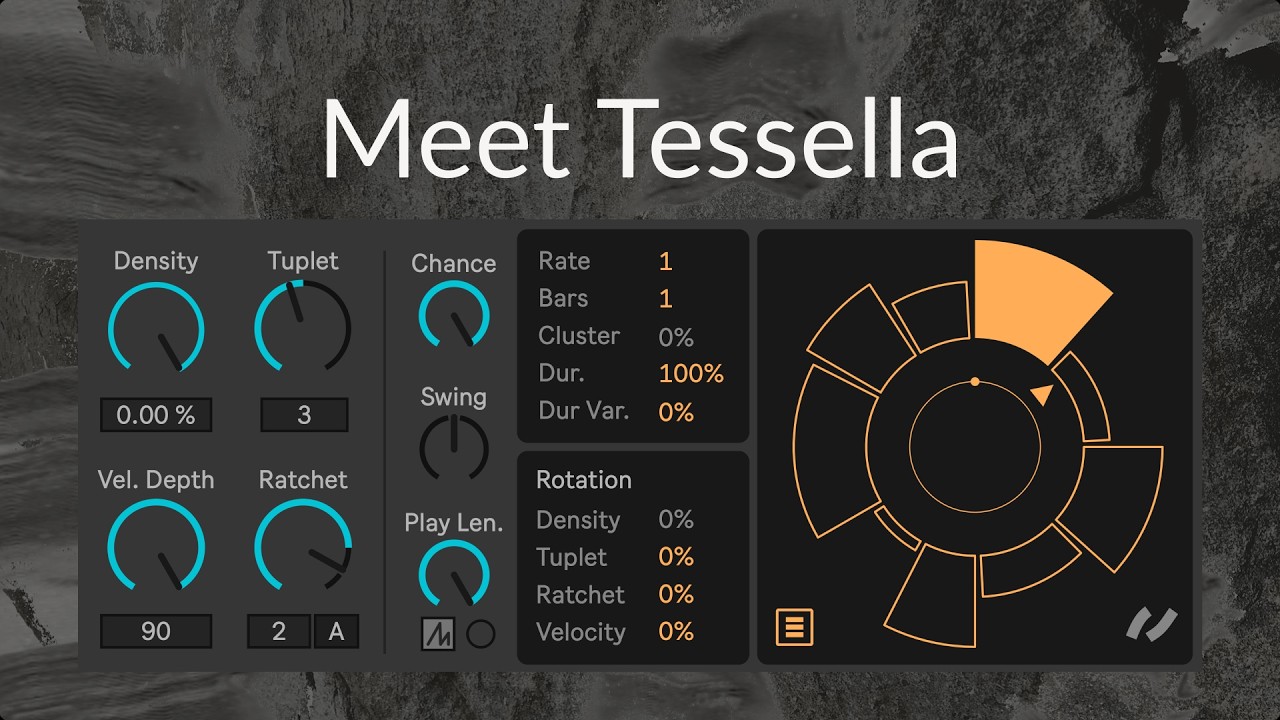Image resolution: width=1280 pixels, height=720 pixels.
Task: Click the circle icon beside the sawtooth button
Action: pos(481,634)
